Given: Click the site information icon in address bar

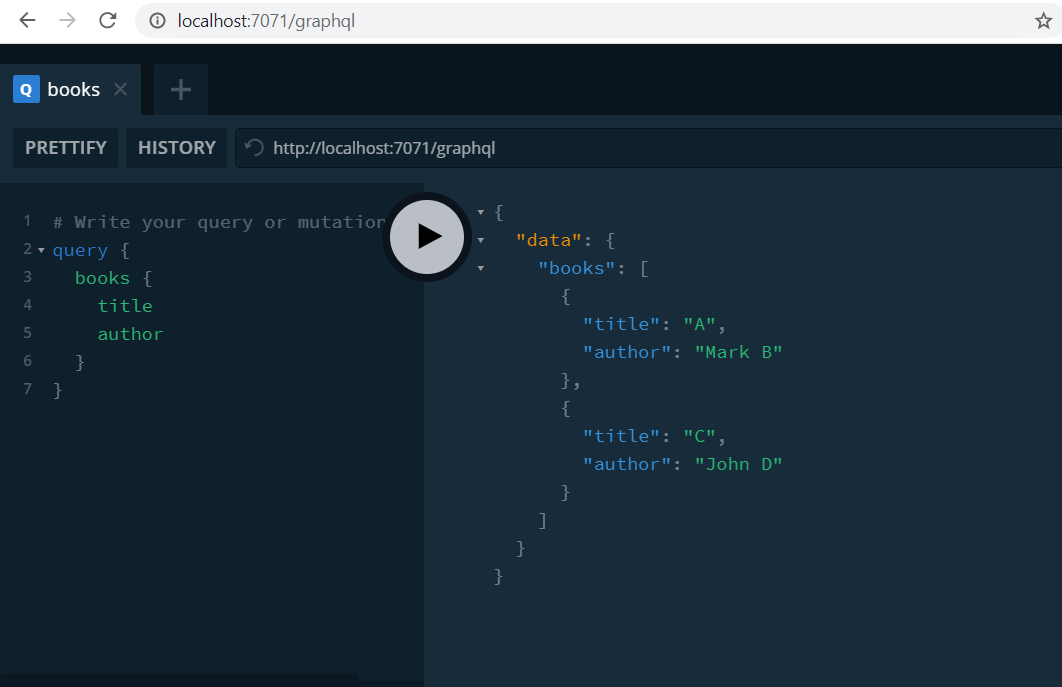Looking at the screenshot, I should [x=157, y=21].
